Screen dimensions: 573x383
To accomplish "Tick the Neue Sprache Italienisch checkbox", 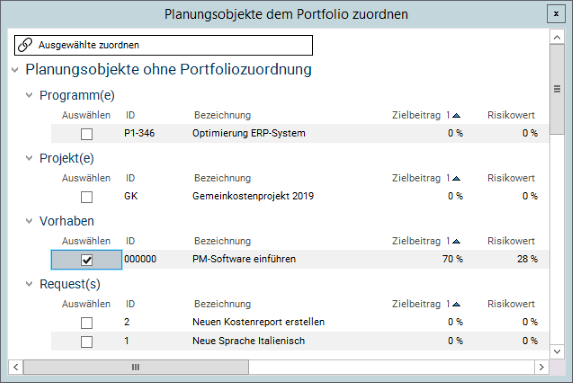I will pyautogui.click(x=87, y=342).
